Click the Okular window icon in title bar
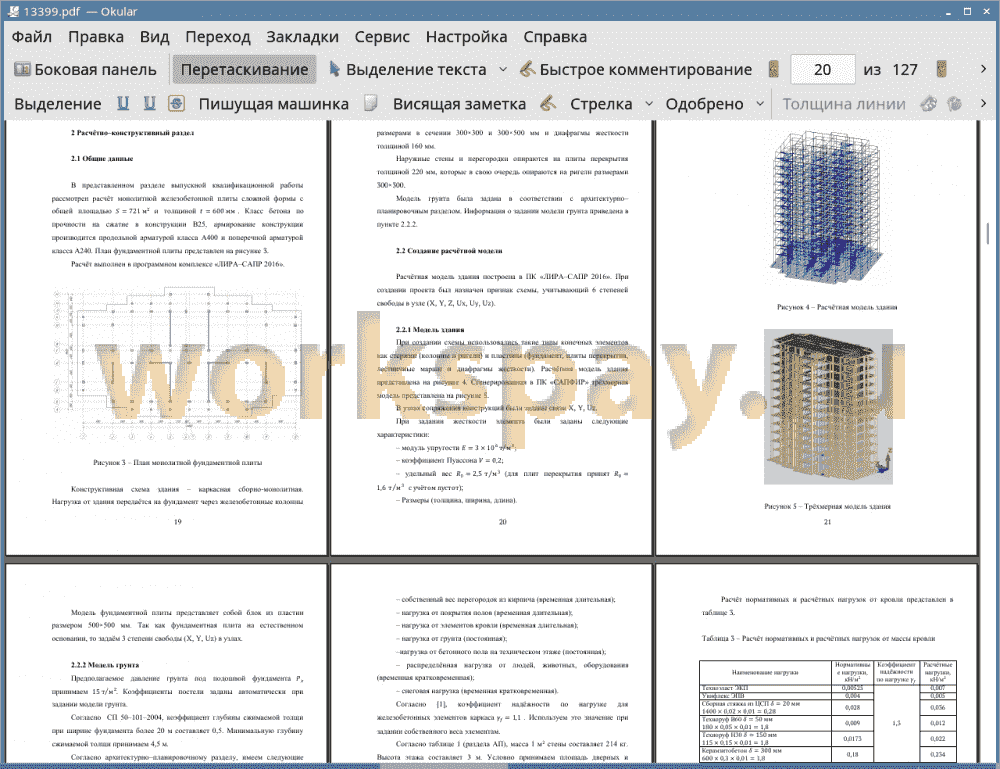 click(x=12, y=11)
